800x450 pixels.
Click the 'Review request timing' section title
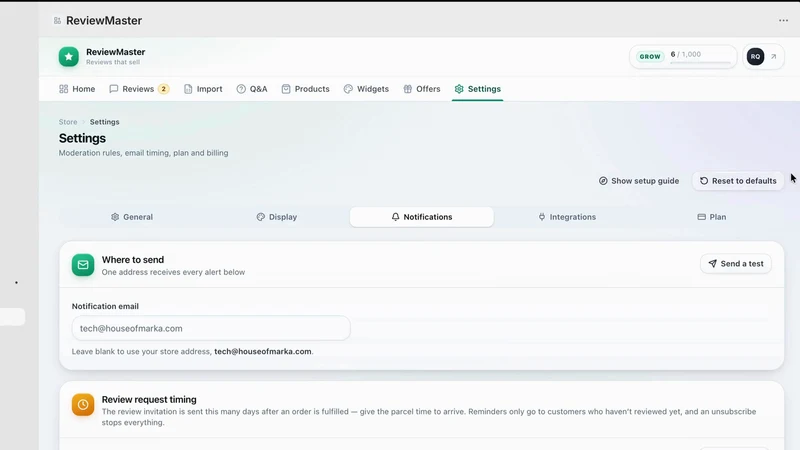tap(149, 399)
